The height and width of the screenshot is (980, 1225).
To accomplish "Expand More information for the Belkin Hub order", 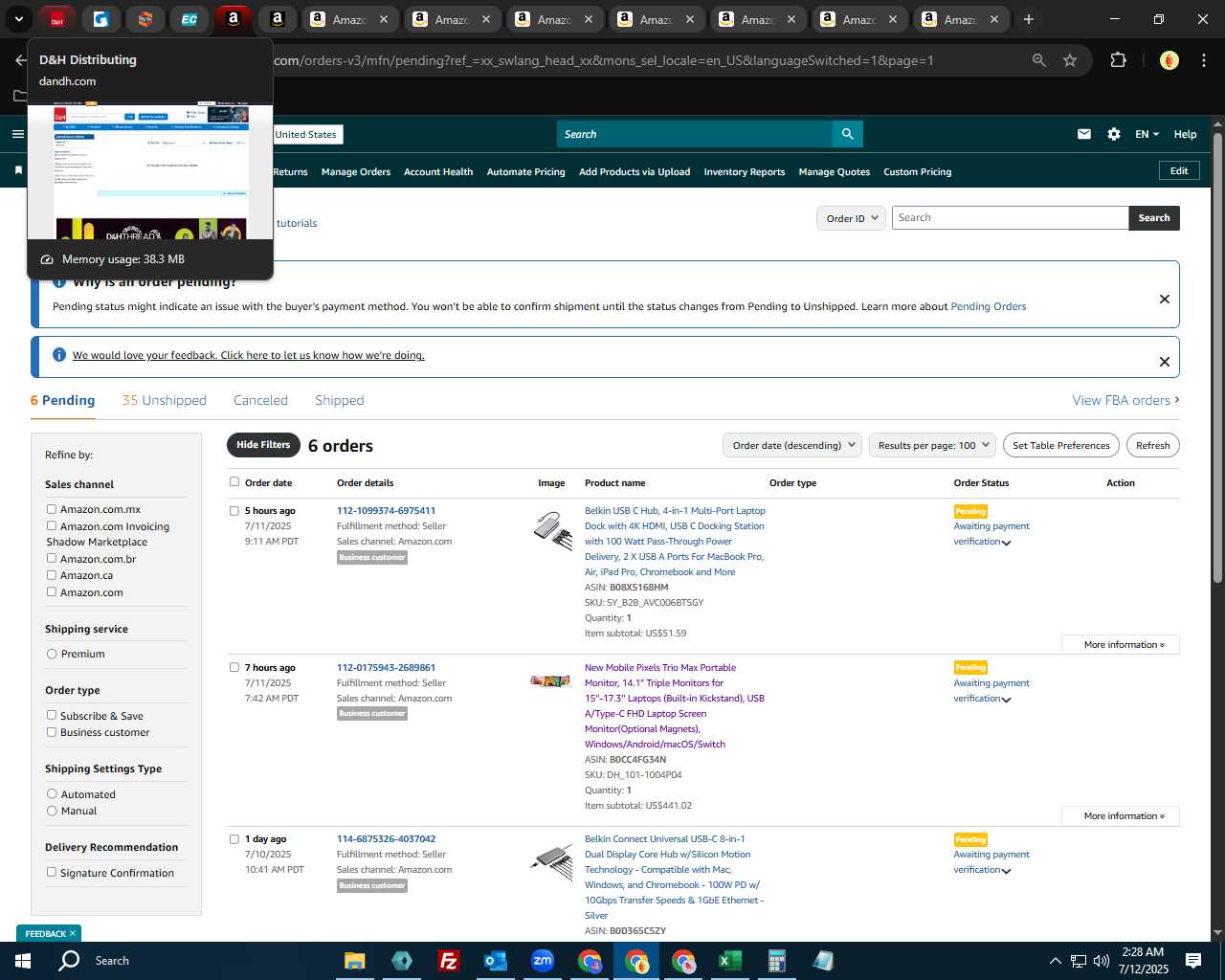I will 1121,645.
